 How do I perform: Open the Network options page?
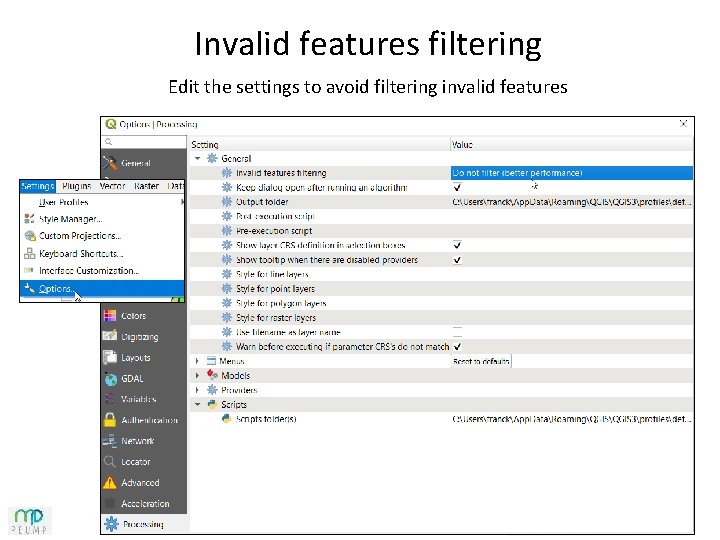tap(137, 441)
